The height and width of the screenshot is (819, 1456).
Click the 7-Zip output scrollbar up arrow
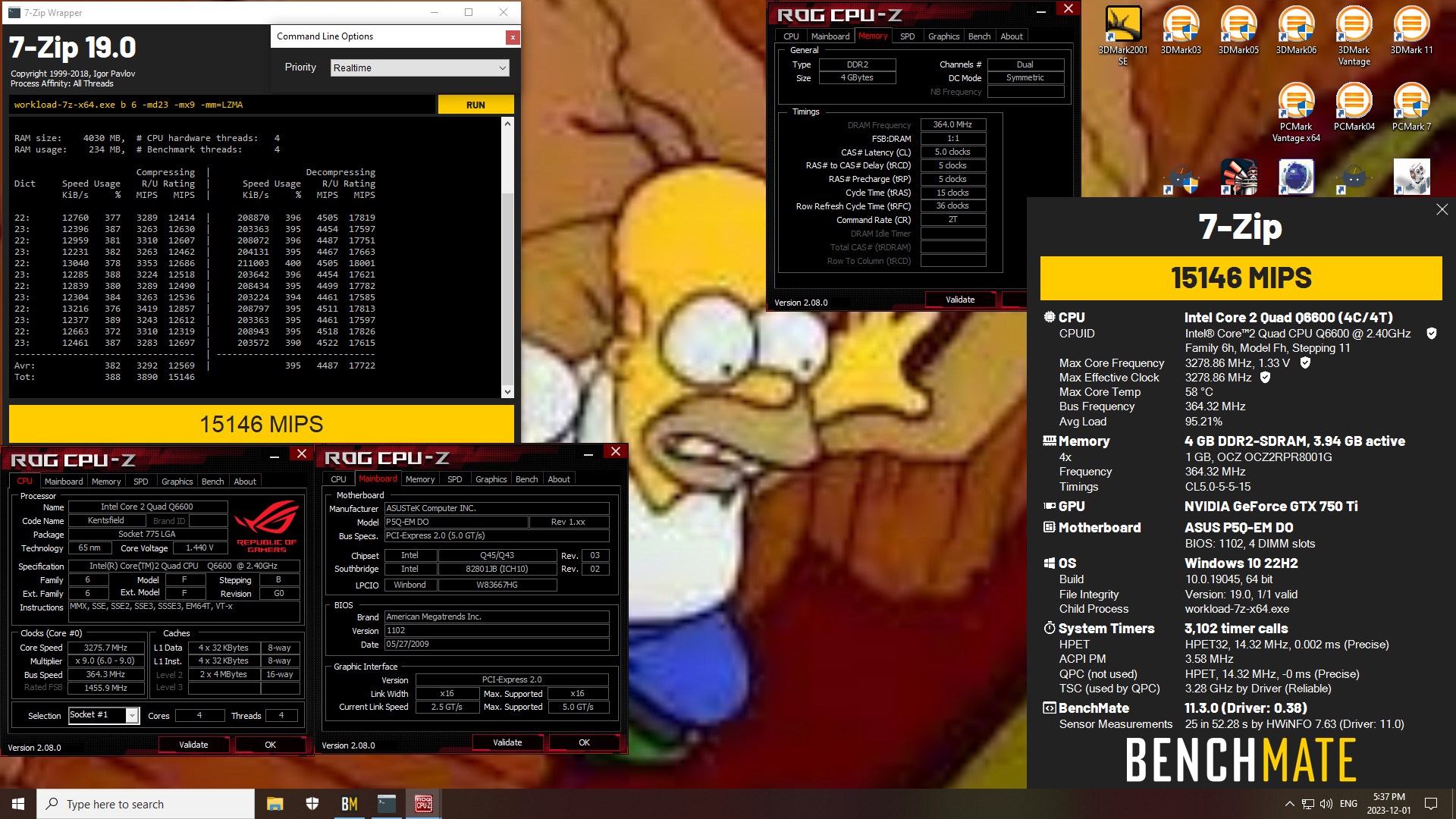[x=507, y=123]
